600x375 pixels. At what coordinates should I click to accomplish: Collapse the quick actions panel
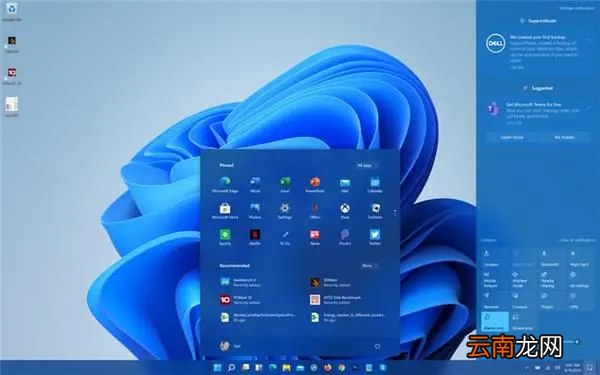click(x=488, y=240)
